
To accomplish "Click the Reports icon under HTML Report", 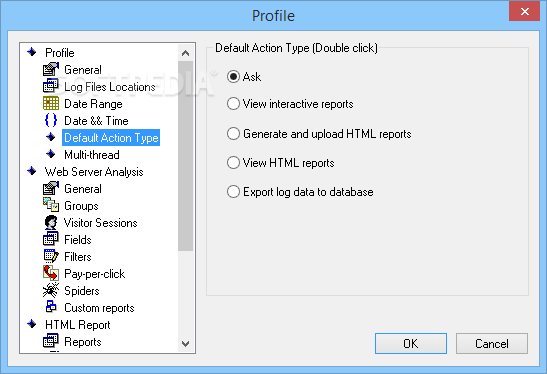I will [51, 341].
